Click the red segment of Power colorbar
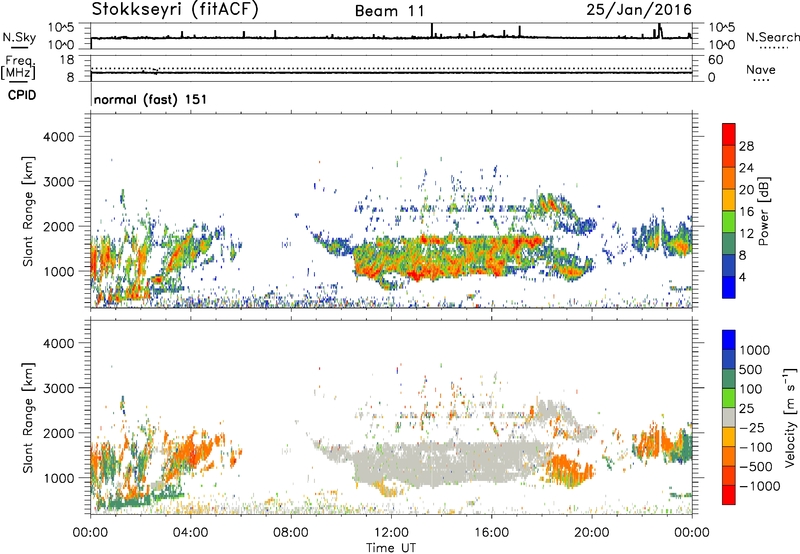The image size is (800, 554). coord(729,134)
